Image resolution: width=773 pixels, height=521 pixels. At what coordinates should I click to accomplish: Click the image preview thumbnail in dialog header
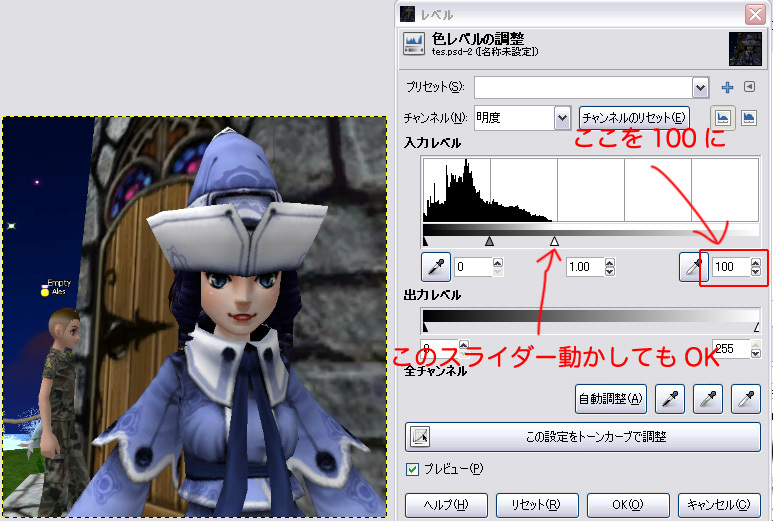(x=745, y=49)
